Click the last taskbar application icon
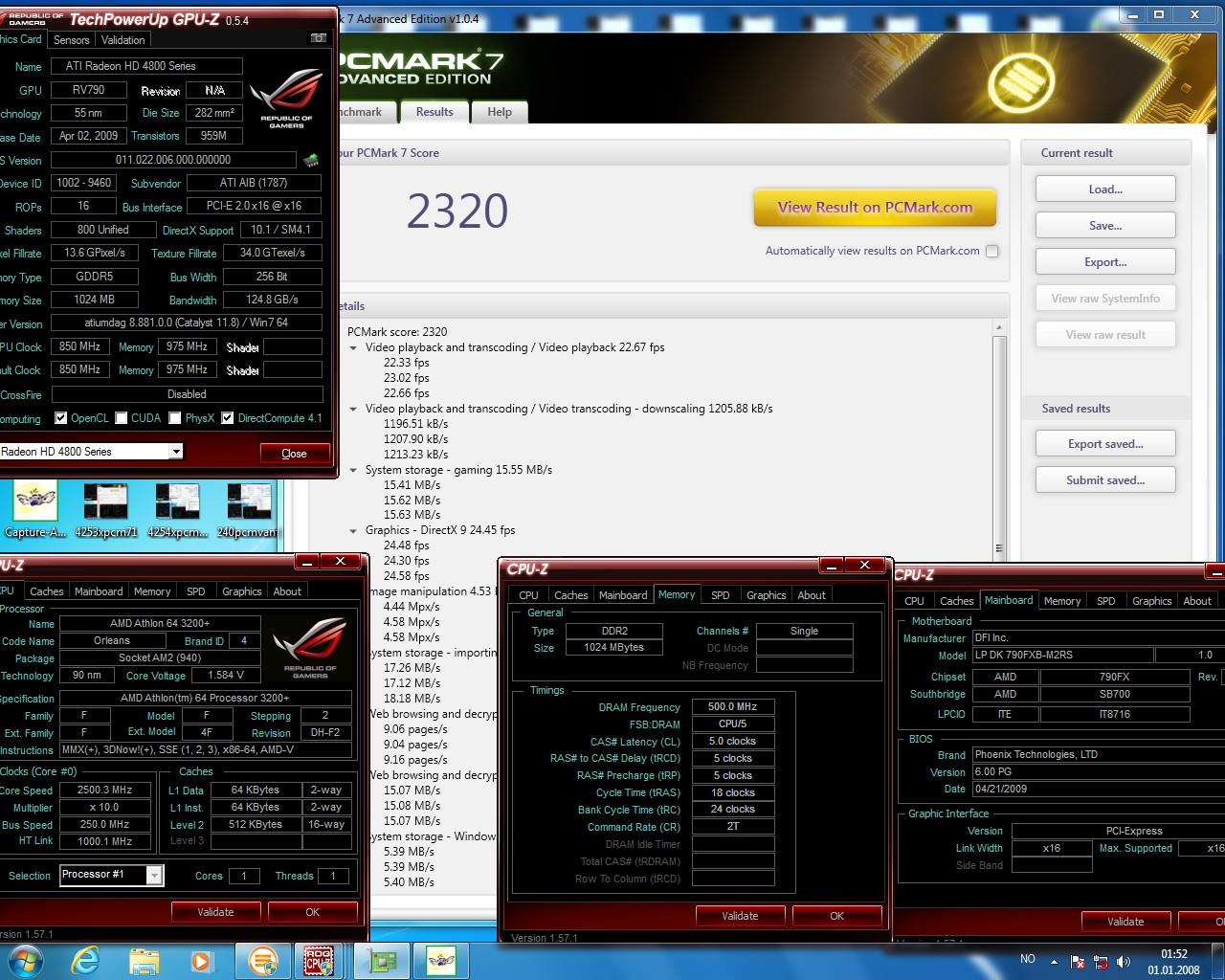This screenshot has width=1225, height=980. tap(441, 960)
